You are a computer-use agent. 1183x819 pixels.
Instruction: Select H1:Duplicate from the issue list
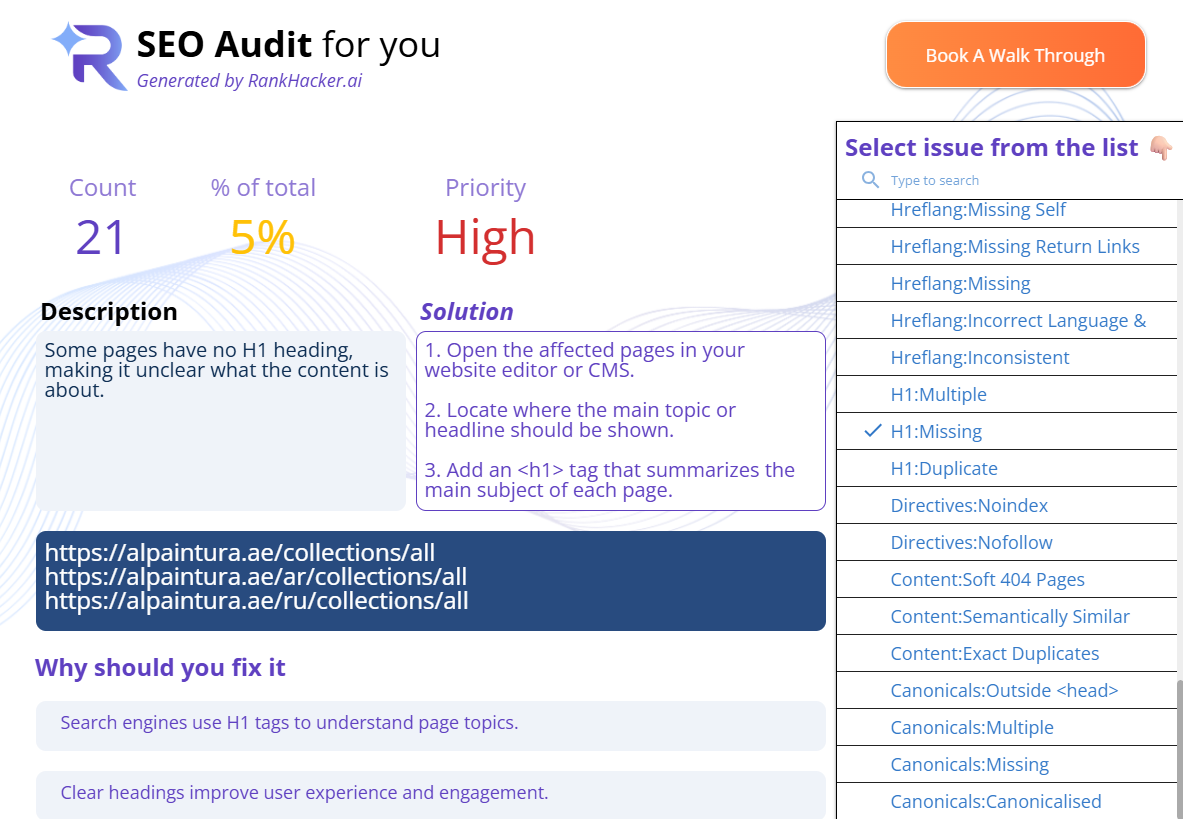[x=943, y=469]
